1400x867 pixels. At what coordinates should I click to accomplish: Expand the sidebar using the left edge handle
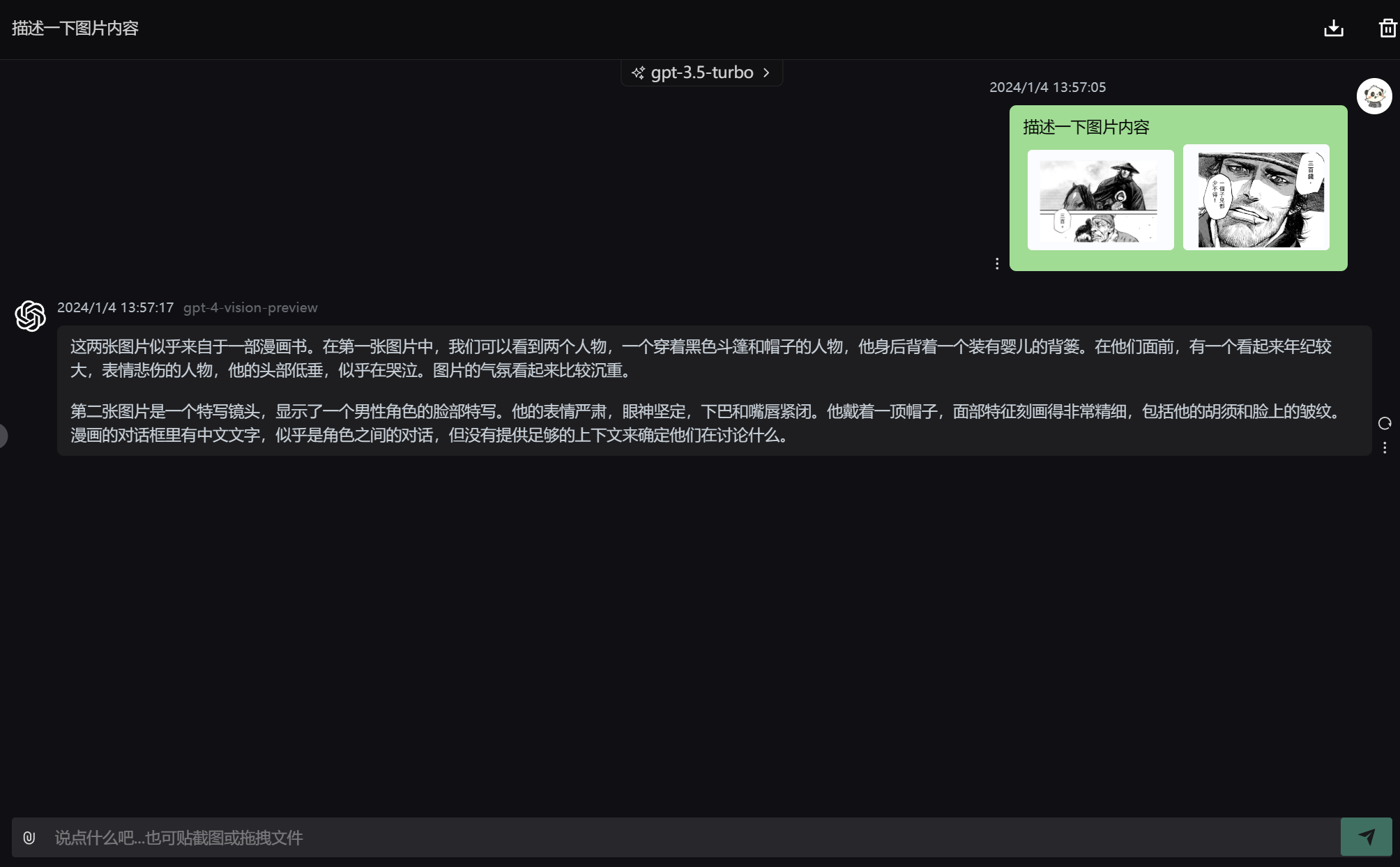pos(3,436)
